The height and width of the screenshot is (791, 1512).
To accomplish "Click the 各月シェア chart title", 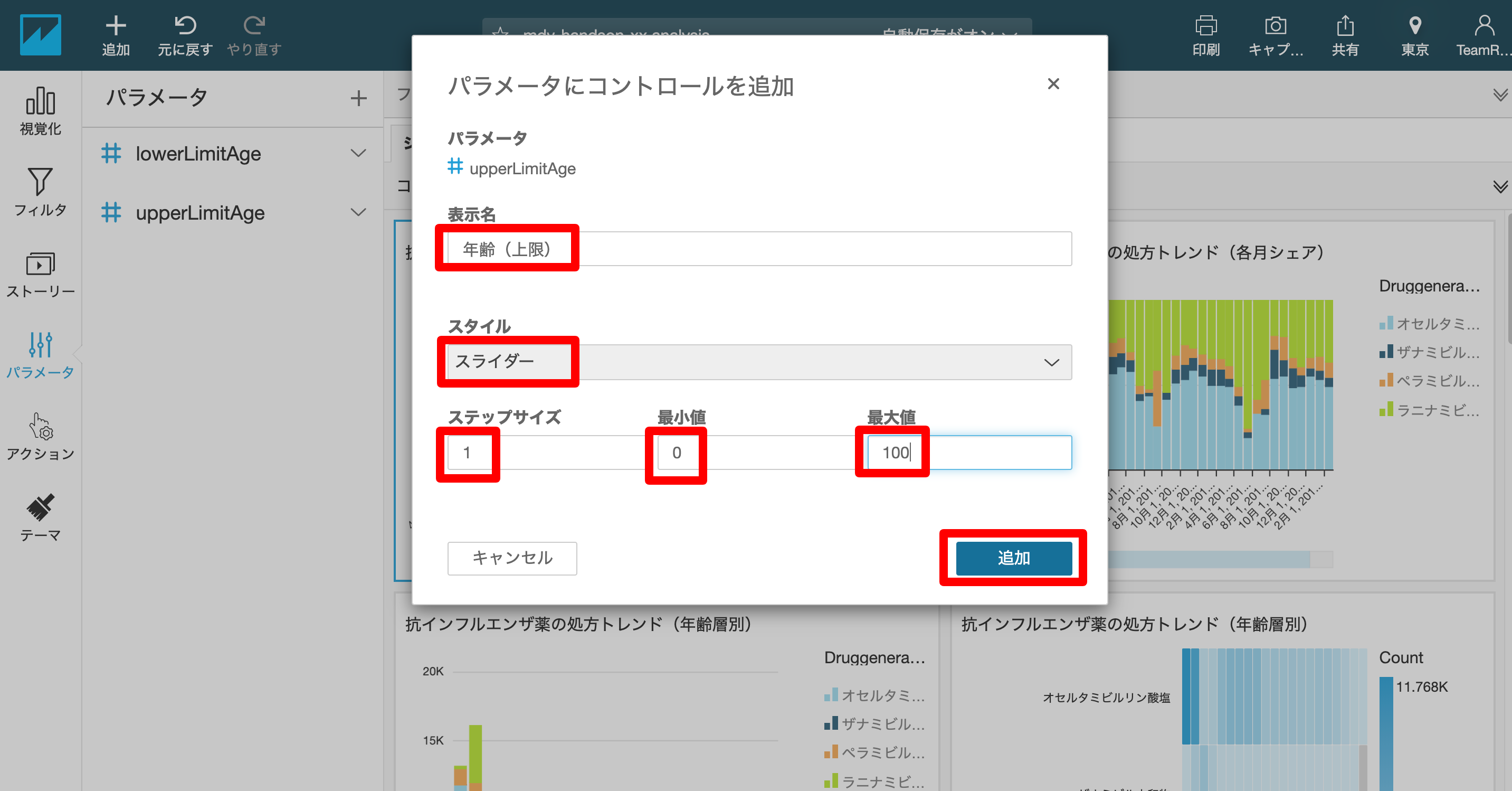I will point(1216,252).
